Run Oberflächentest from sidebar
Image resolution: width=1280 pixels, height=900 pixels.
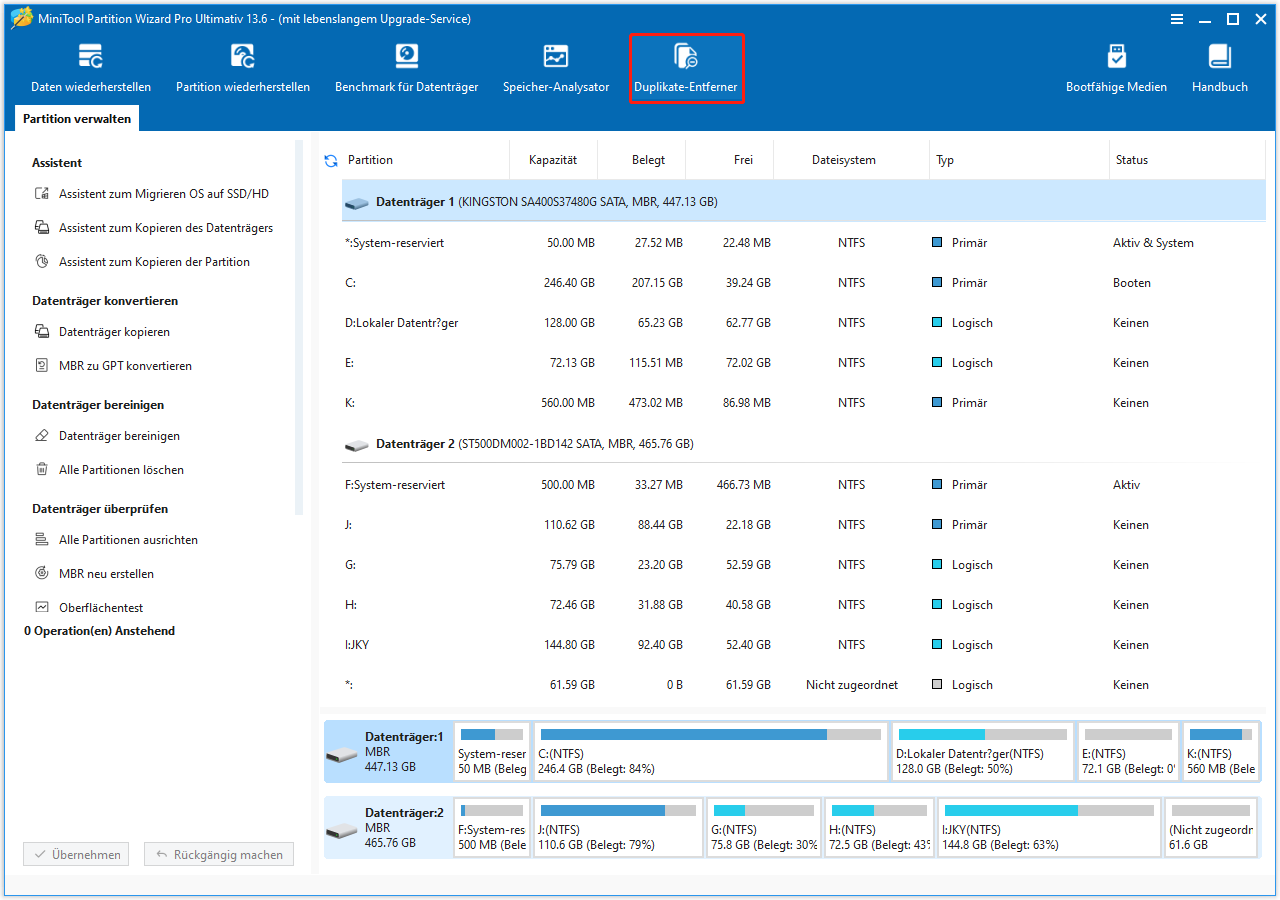(88, 608)
